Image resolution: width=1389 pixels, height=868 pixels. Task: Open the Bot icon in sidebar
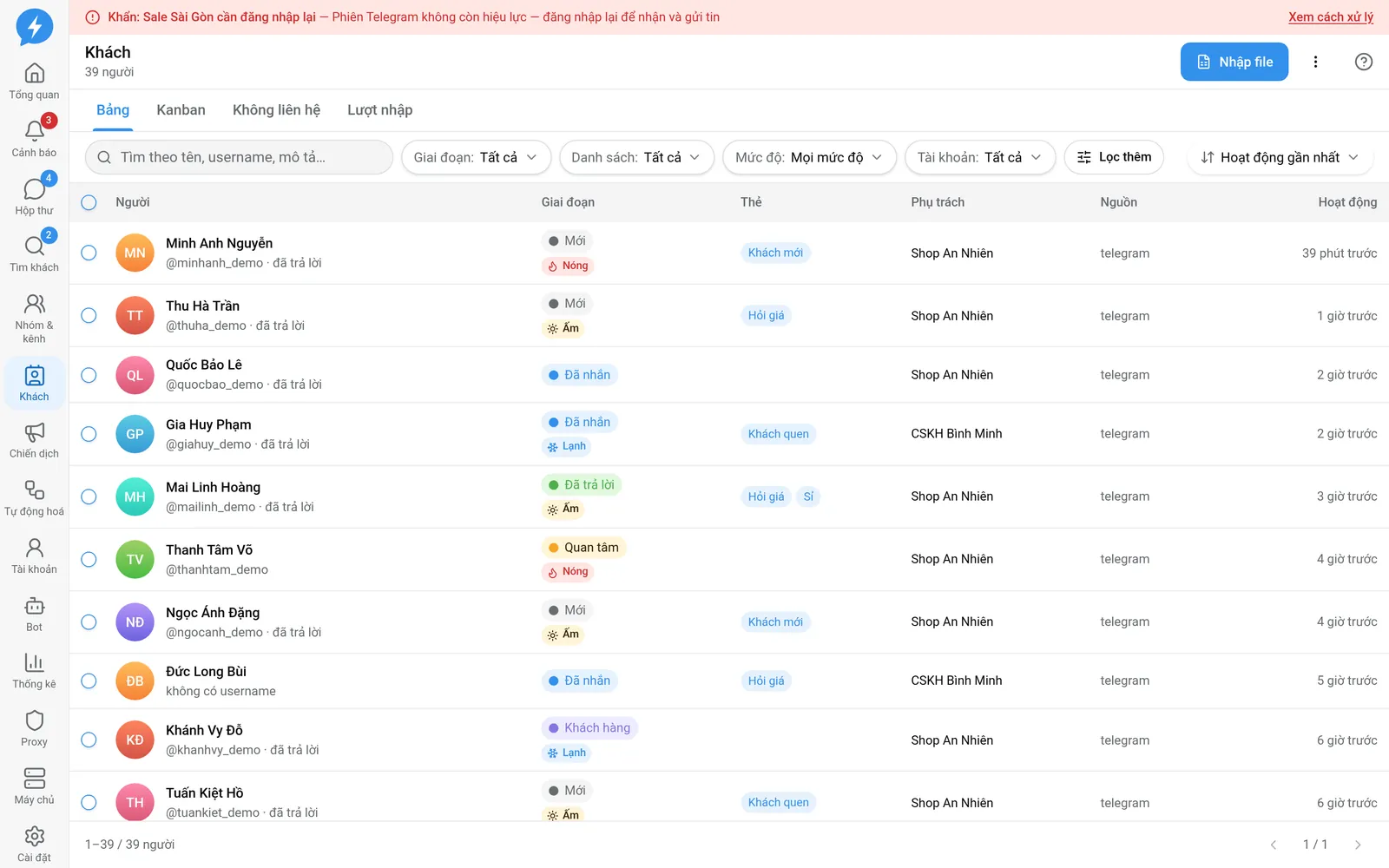point(34,606)
